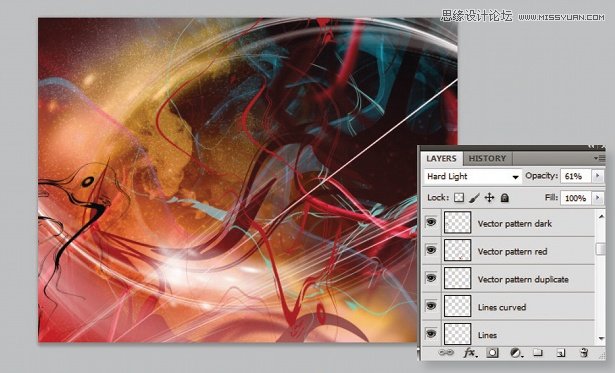
Task: Toggle lock image pixels brush icon
Action: tap(474, 198)
